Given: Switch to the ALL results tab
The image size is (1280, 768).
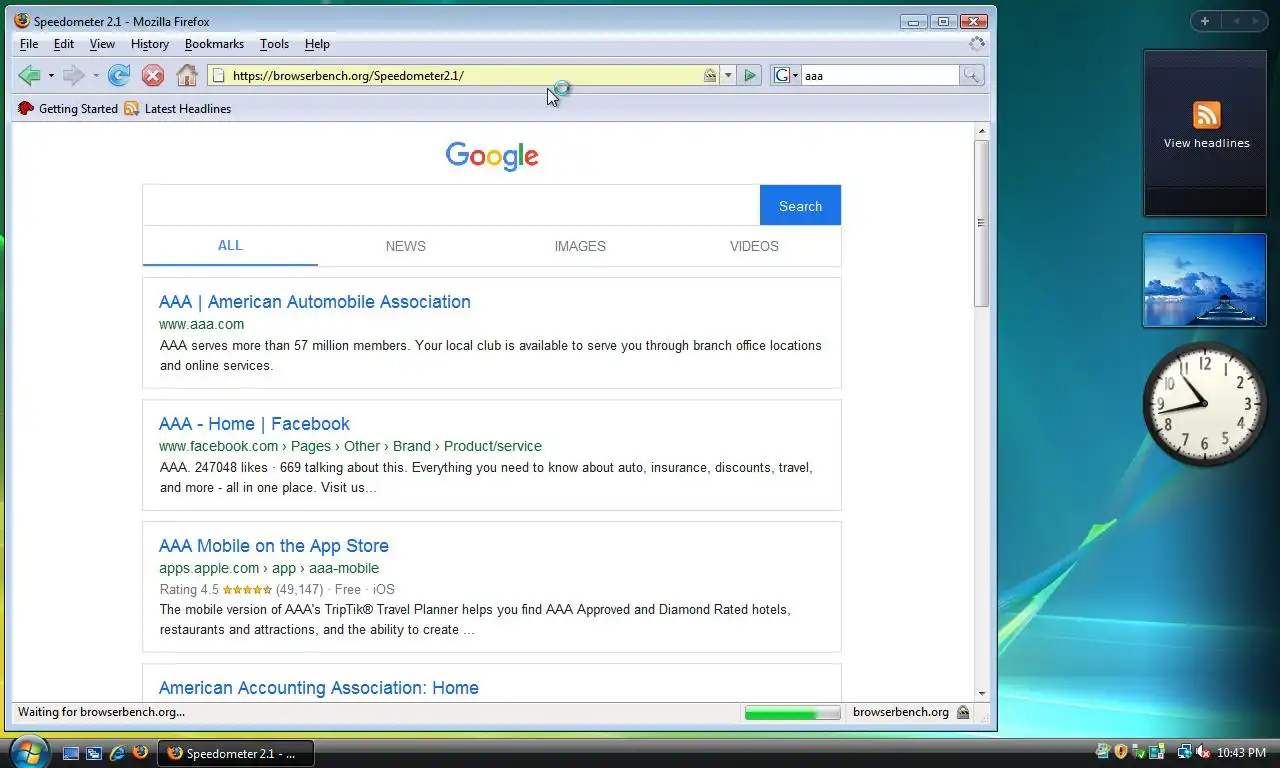Looking at the screenshot, I should pyautogui.click(x=230, y=246).
